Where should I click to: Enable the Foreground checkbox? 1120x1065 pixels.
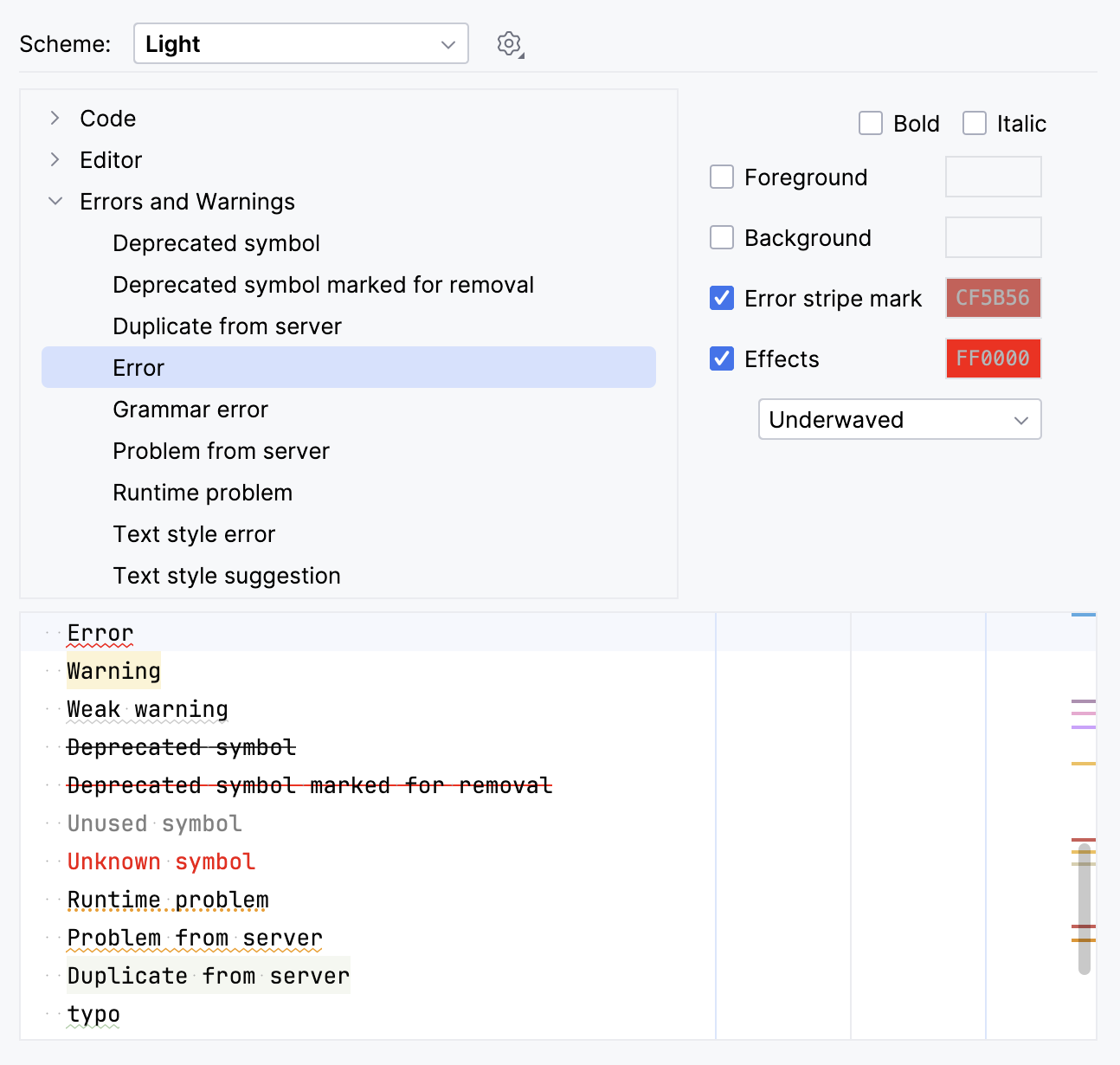722,177
